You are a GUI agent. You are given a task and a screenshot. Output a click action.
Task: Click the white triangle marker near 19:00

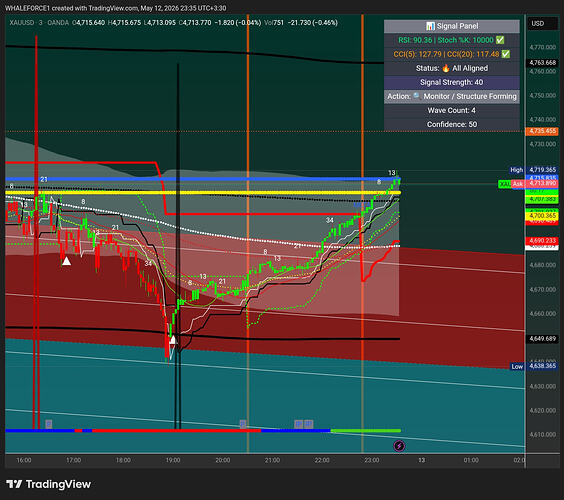coord(173,340)
